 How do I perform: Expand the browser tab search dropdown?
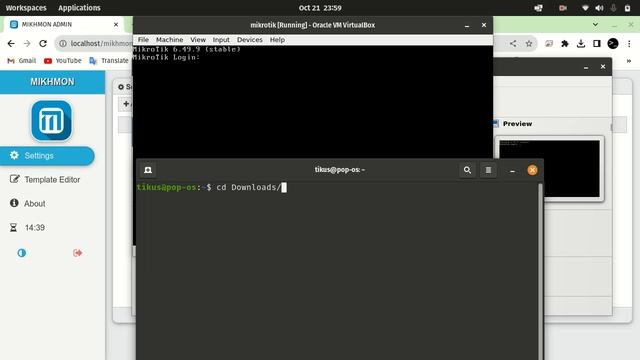[x=596, y=24]
